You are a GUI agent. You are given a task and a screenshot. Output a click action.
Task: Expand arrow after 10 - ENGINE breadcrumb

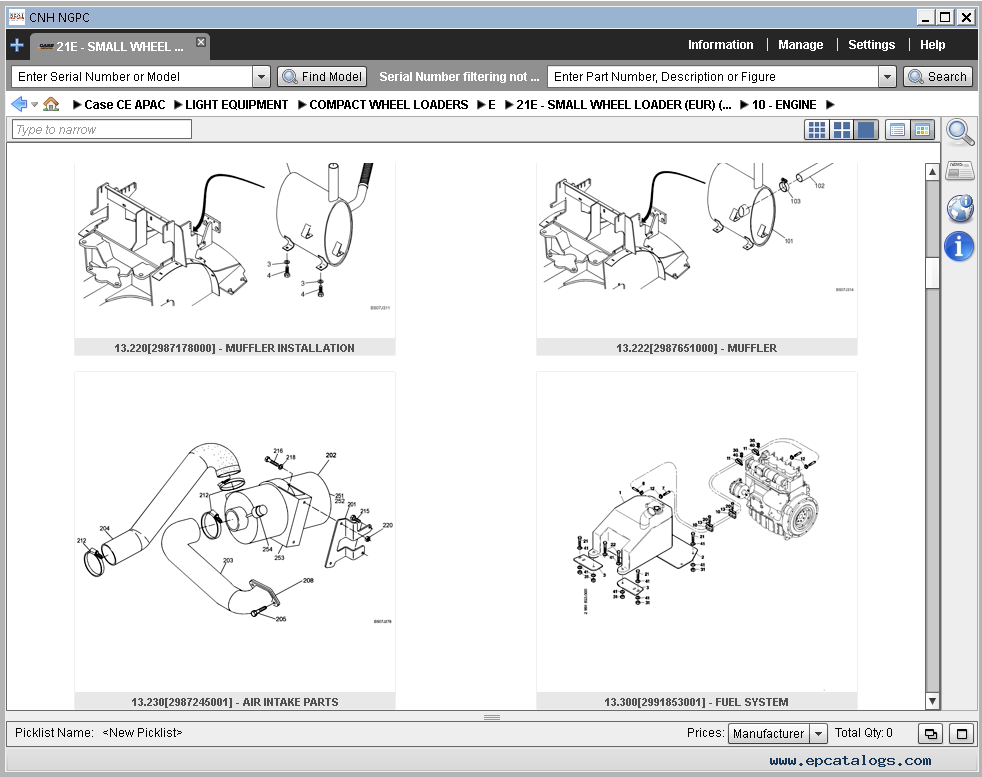coord(830,105)
